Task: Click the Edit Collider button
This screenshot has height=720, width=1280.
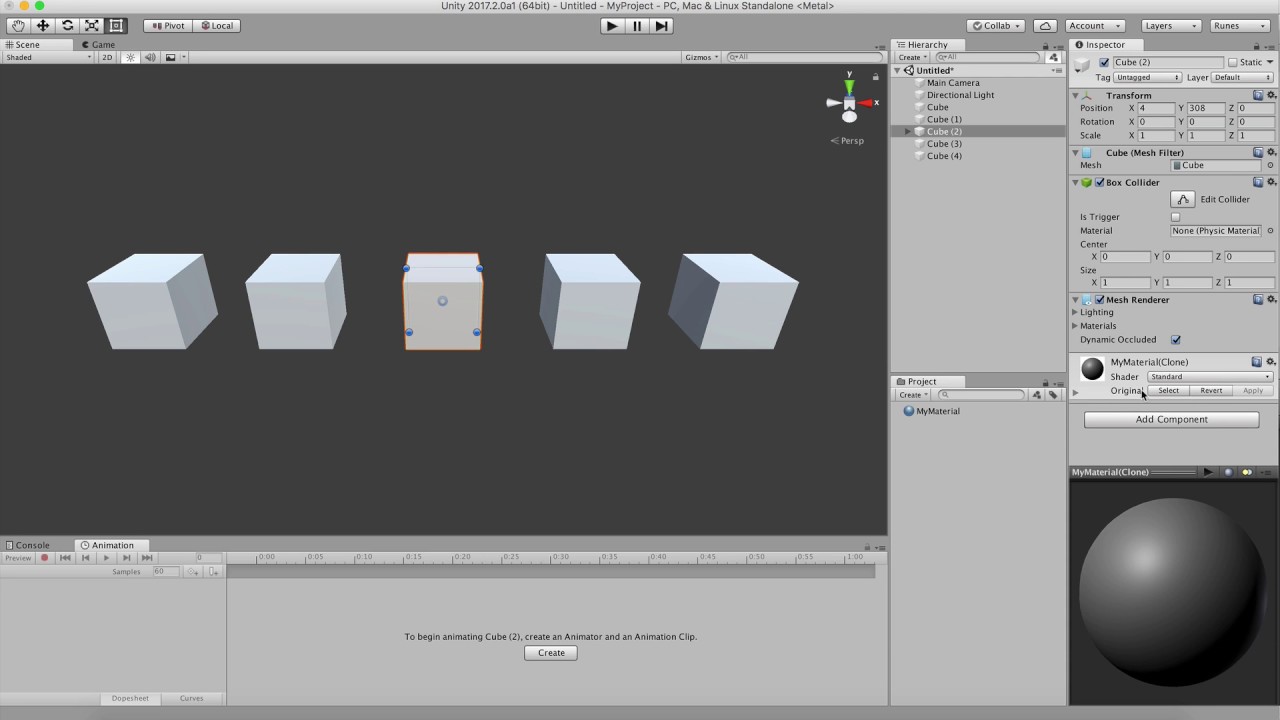Action: pos(1183,199)
